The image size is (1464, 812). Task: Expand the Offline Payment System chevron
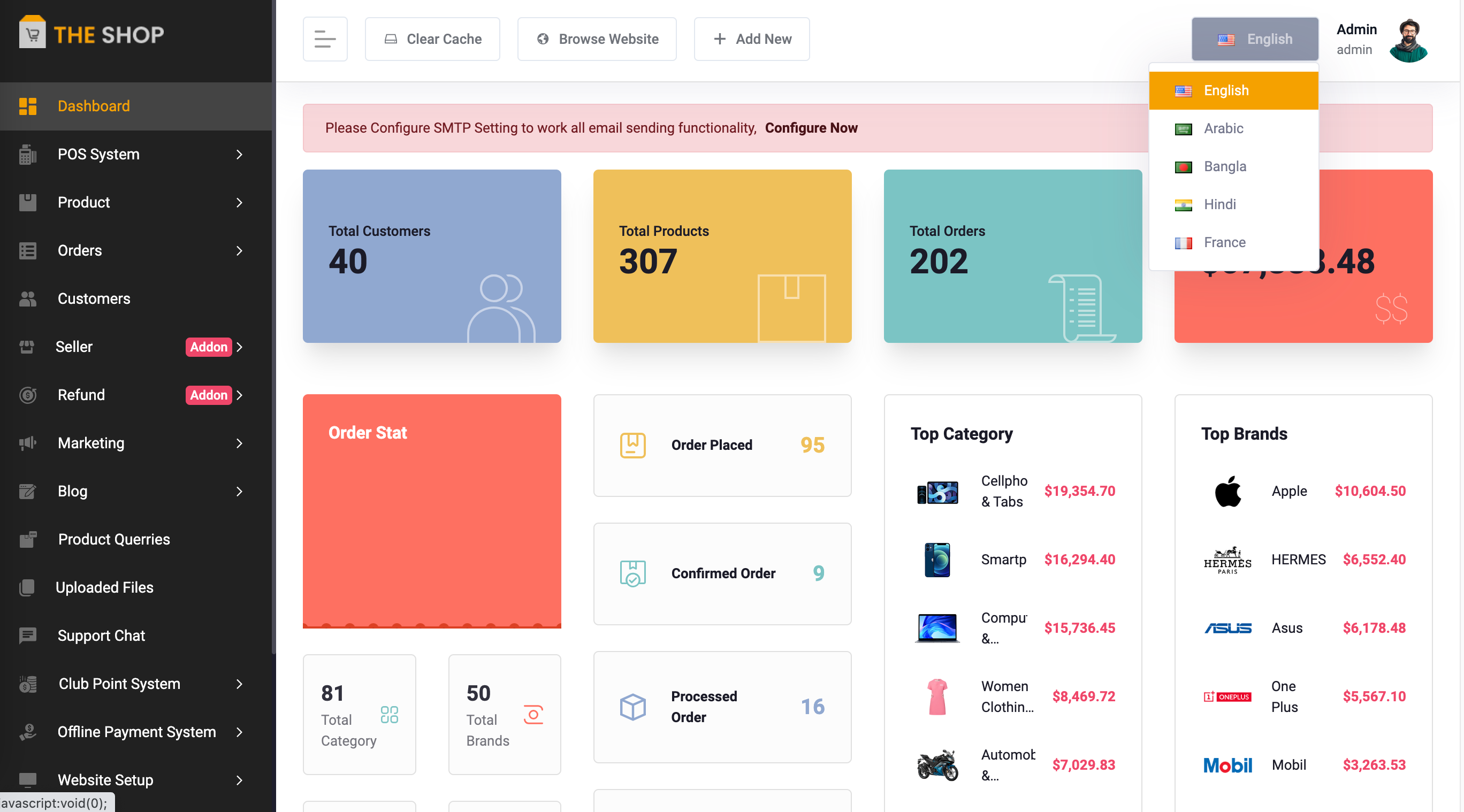tap(239, 732)
